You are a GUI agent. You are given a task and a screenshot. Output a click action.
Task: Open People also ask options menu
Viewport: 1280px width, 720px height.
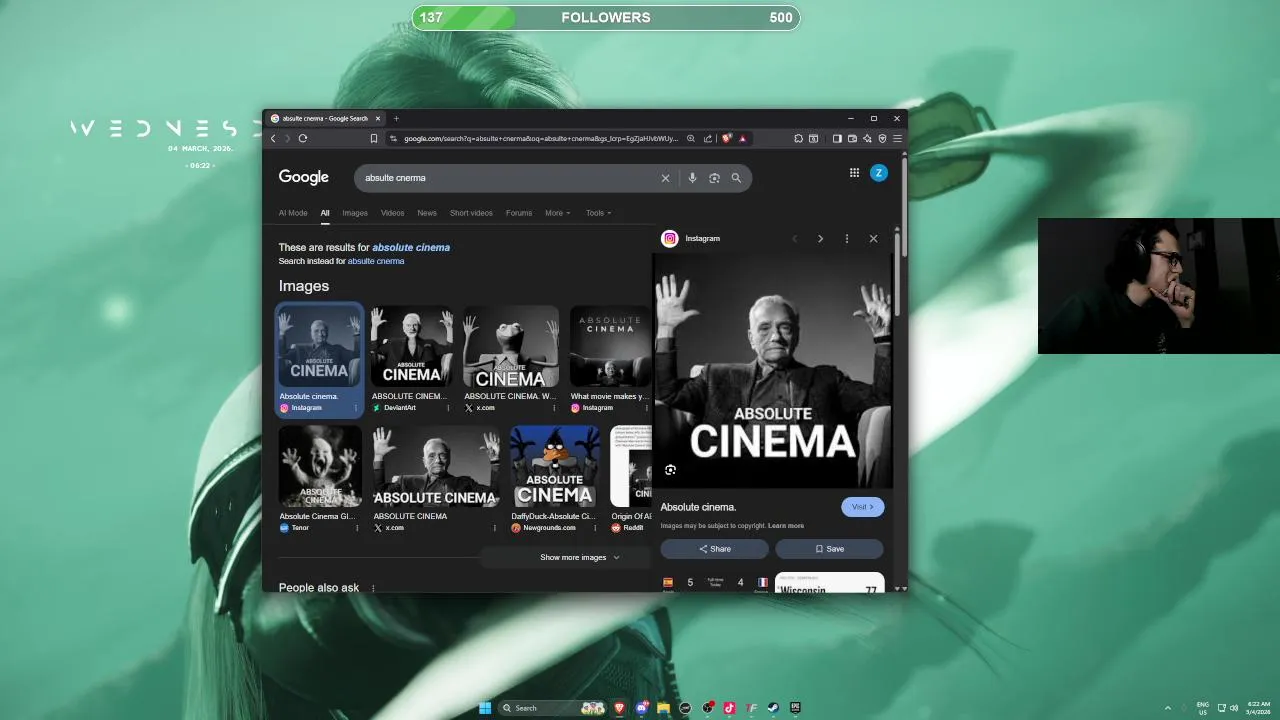pyautogui.click(x=373, y=588)
